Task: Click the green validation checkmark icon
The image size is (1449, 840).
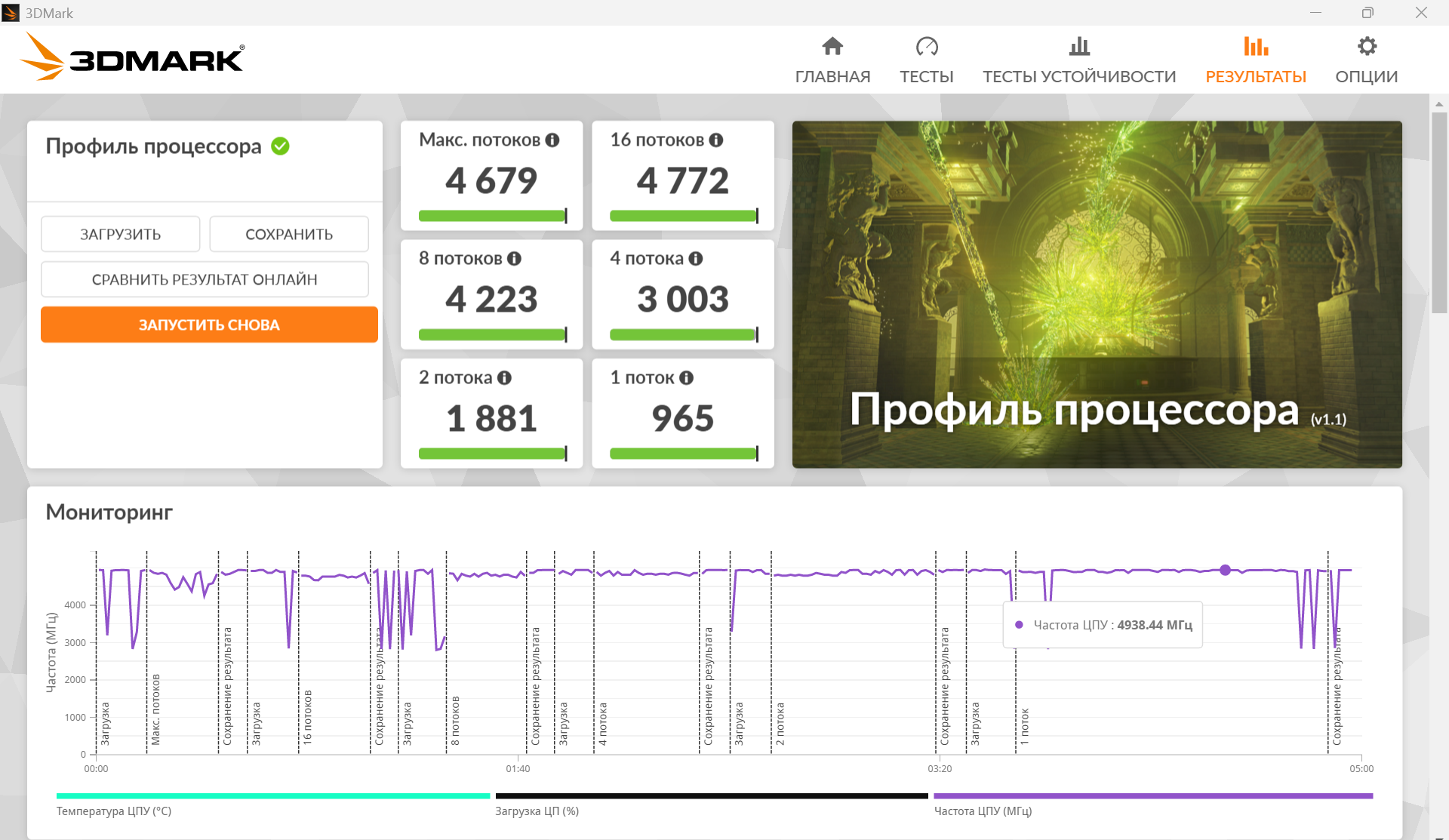Action: coord(281,146)
